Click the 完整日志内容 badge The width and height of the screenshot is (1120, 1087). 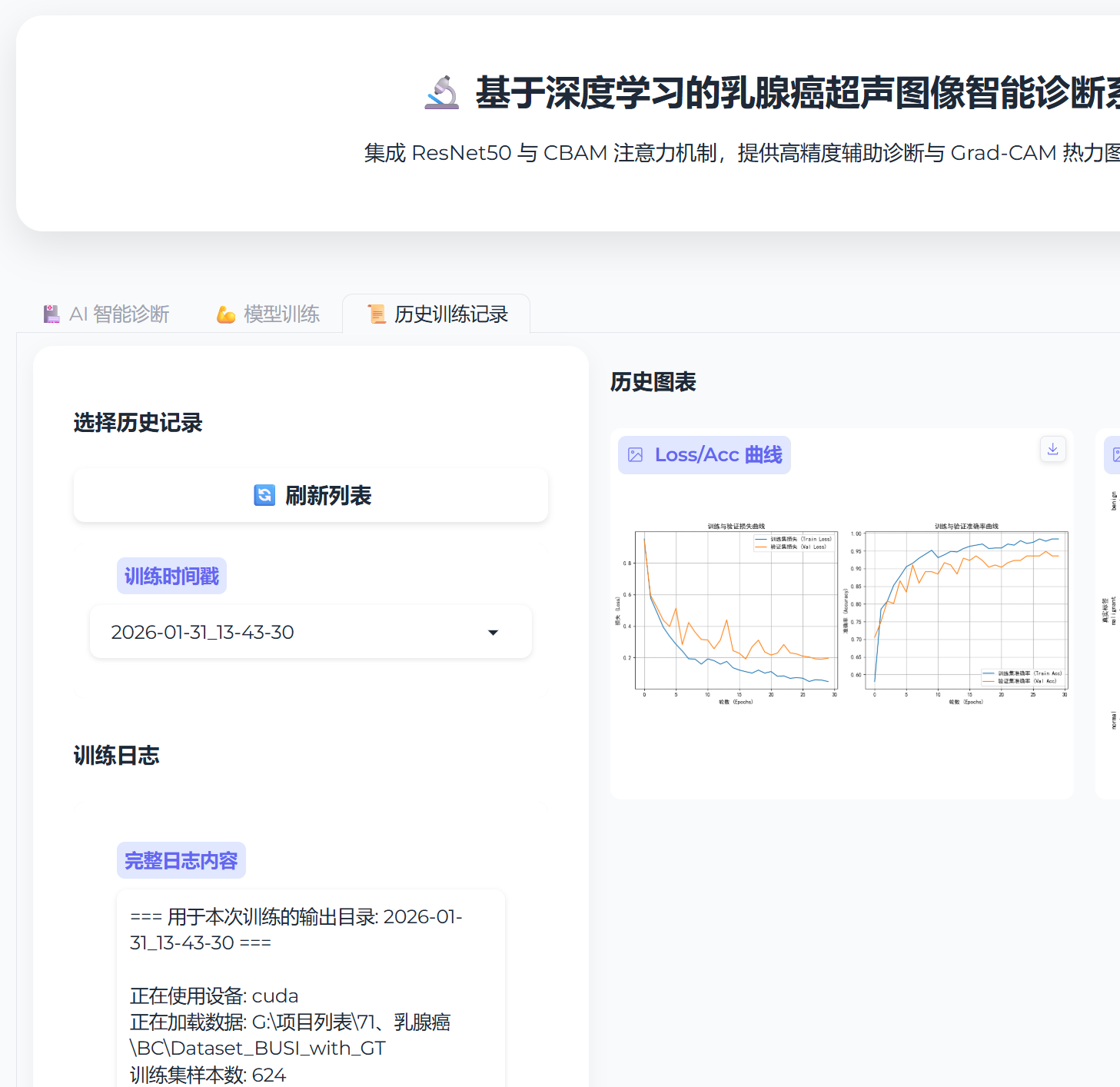coord(181,859)
